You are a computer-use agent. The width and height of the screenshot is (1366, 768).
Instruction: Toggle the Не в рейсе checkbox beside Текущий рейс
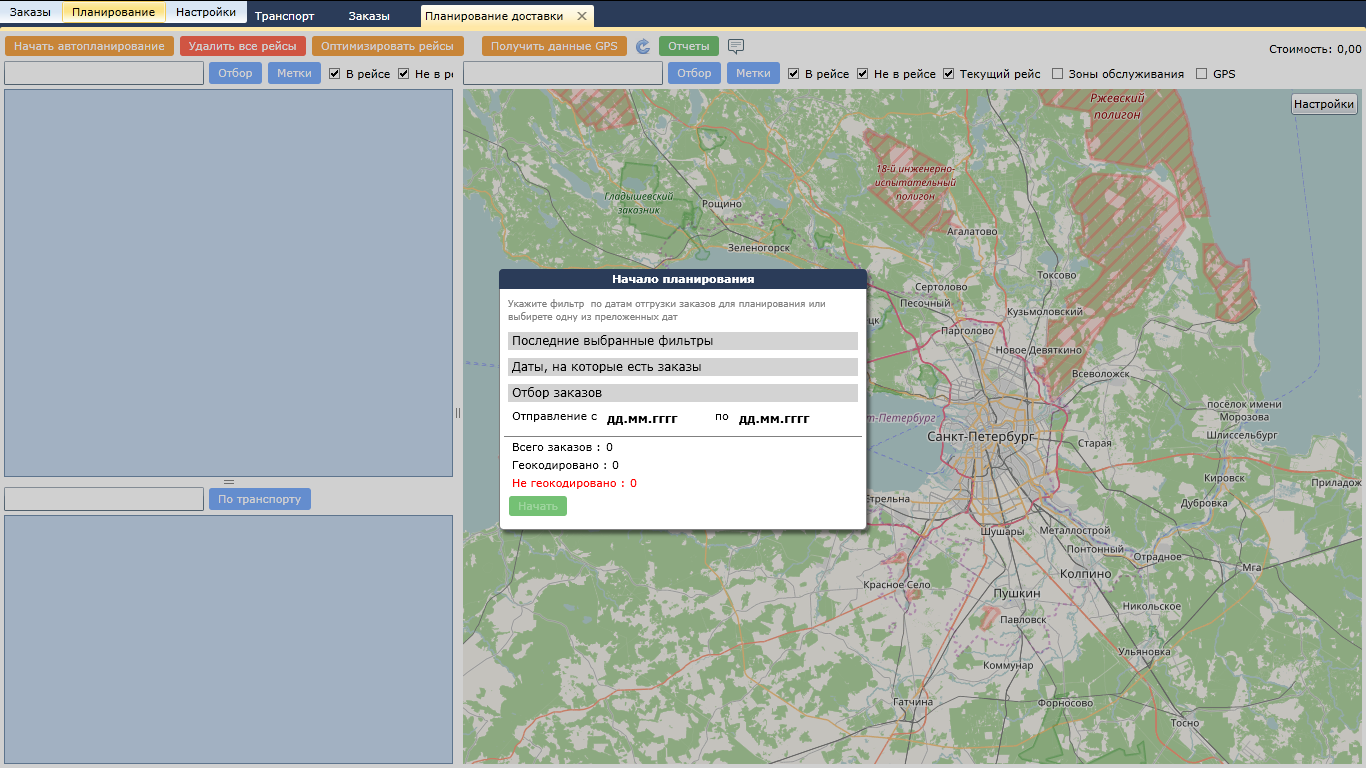[x=863, y=74]
